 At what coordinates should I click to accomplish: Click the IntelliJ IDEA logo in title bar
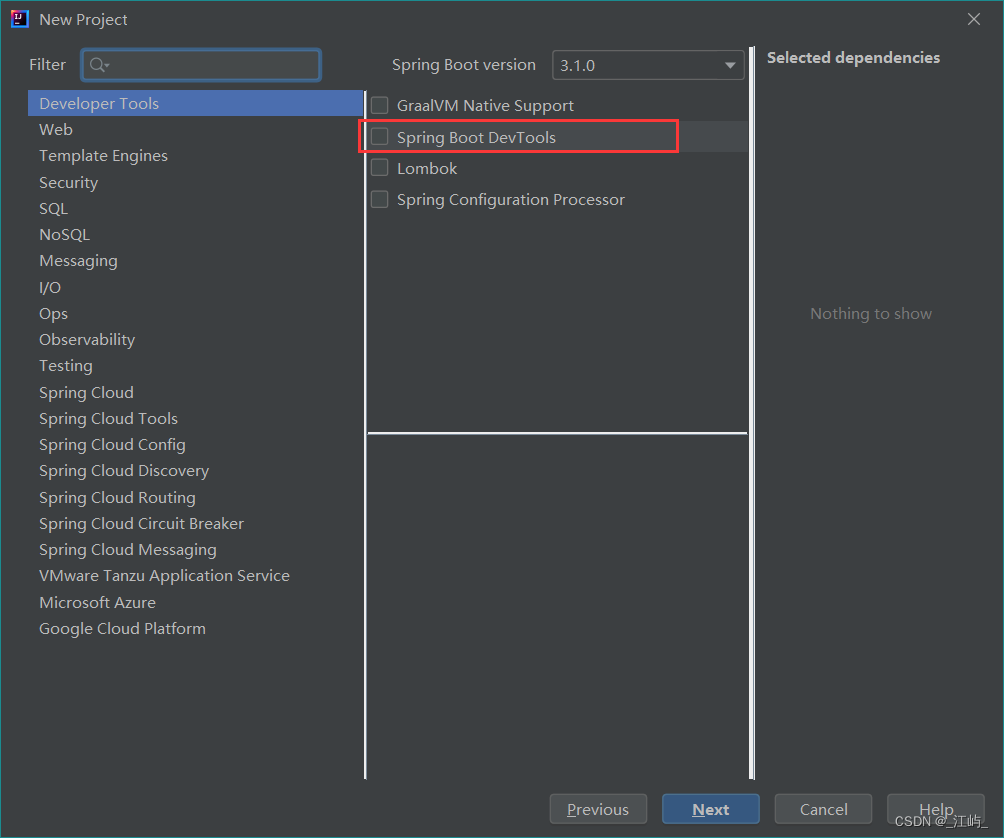tap(20, 19)
